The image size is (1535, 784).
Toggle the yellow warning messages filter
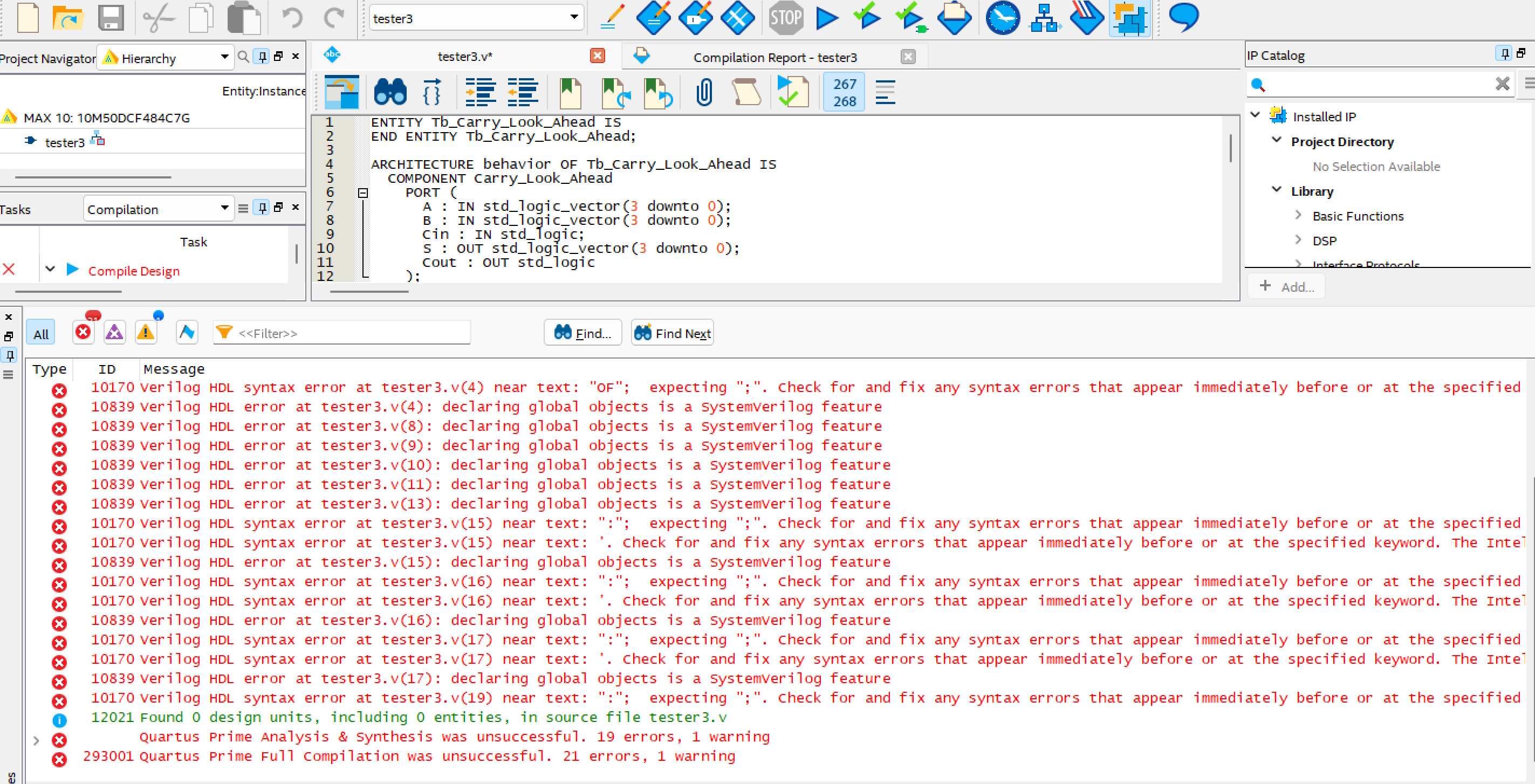point(146,332)
